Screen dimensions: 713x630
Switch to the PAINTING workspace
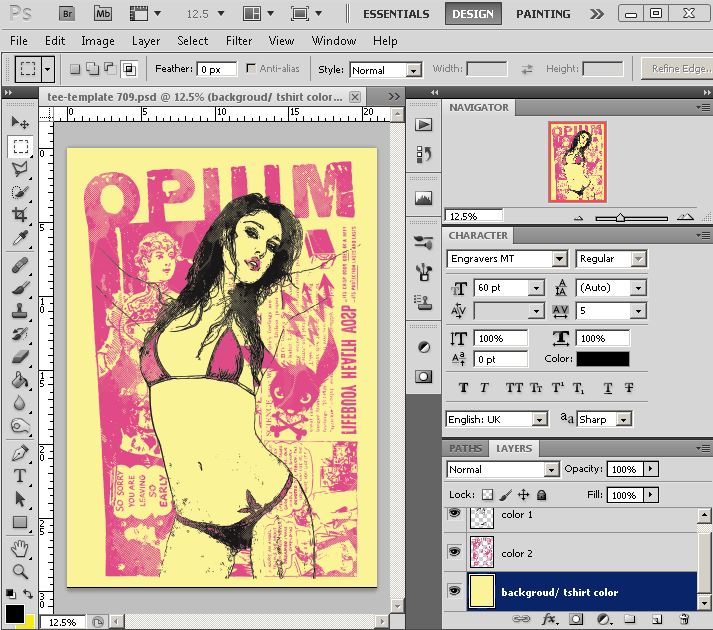click(543, 14)
